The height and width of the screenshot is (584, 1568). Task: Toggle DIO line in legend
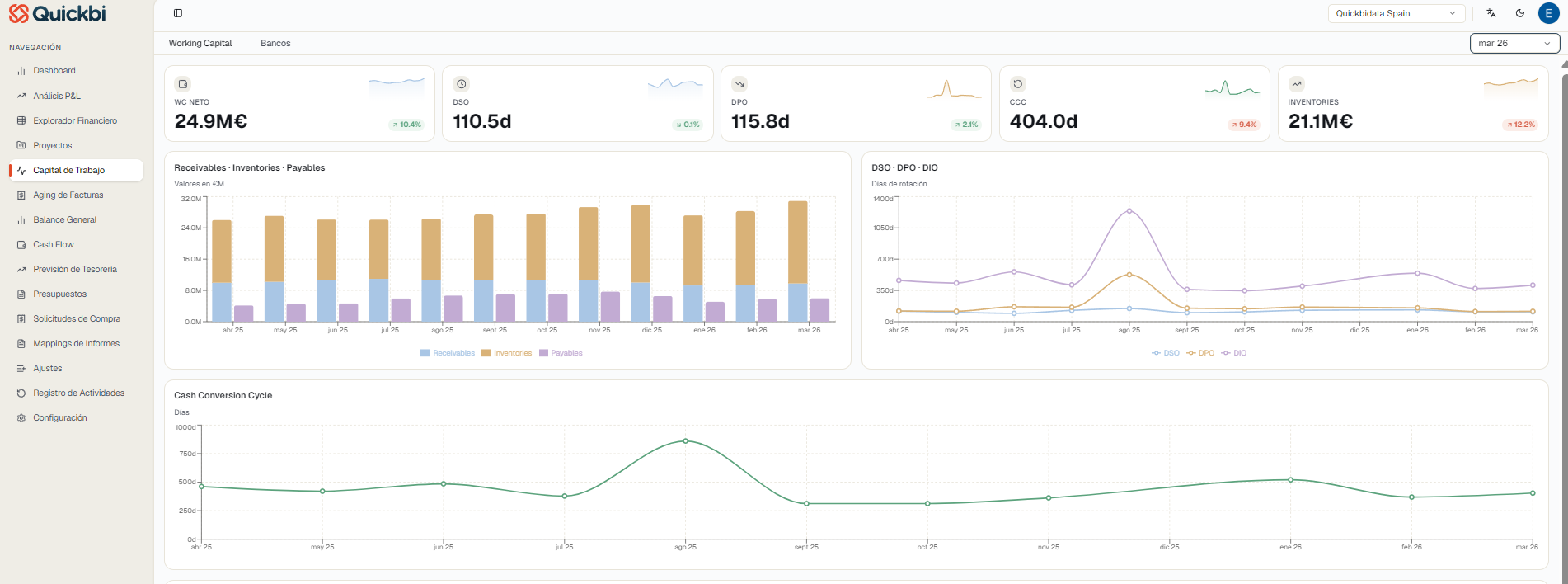(1234, 353)
